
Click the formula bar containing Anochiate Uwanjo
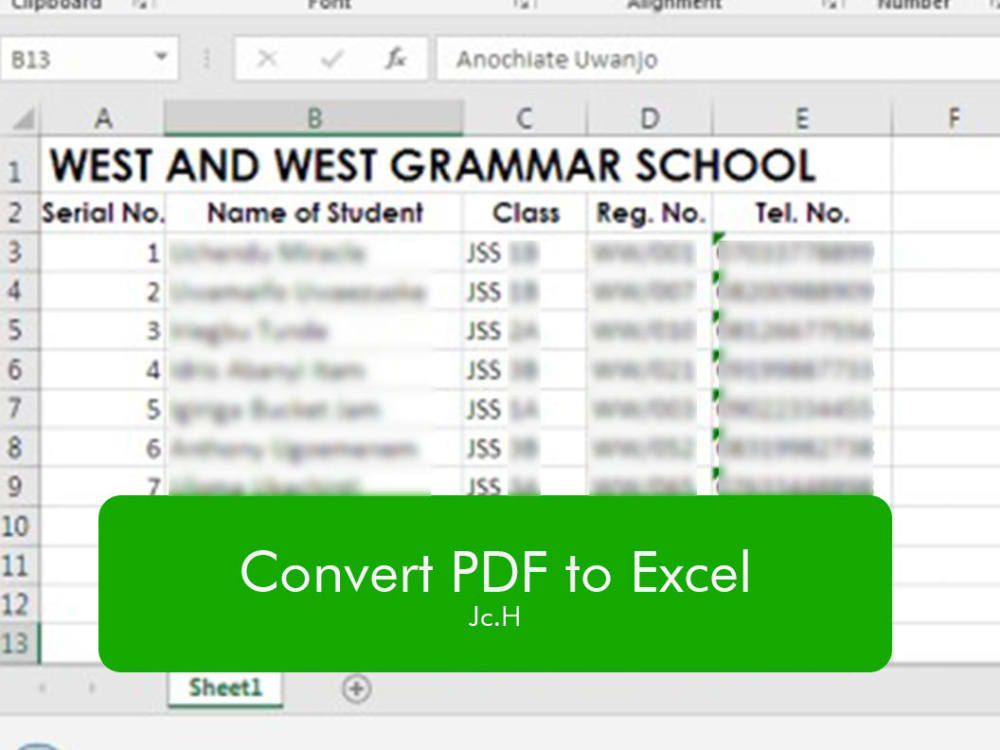coord(718,59)
